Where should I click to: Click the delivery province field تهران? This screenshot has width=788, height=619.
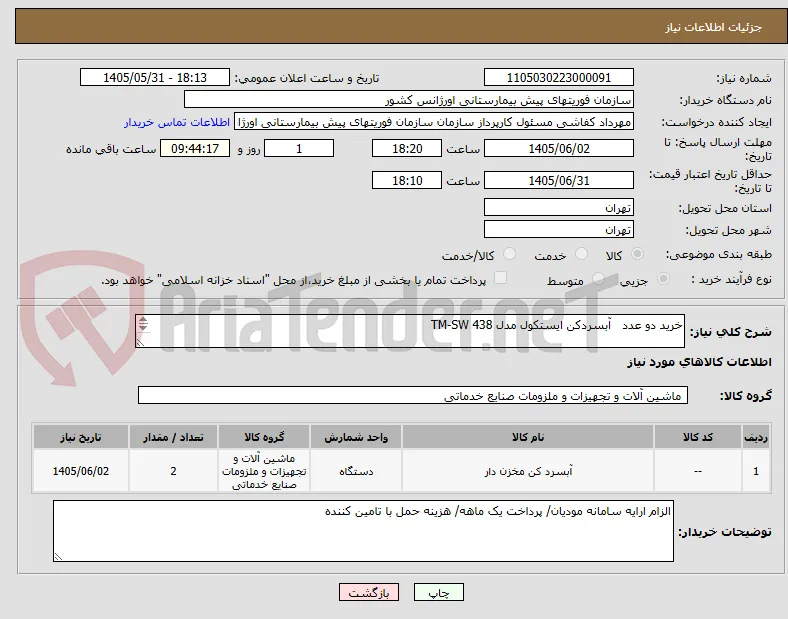(x=558, y=207)
